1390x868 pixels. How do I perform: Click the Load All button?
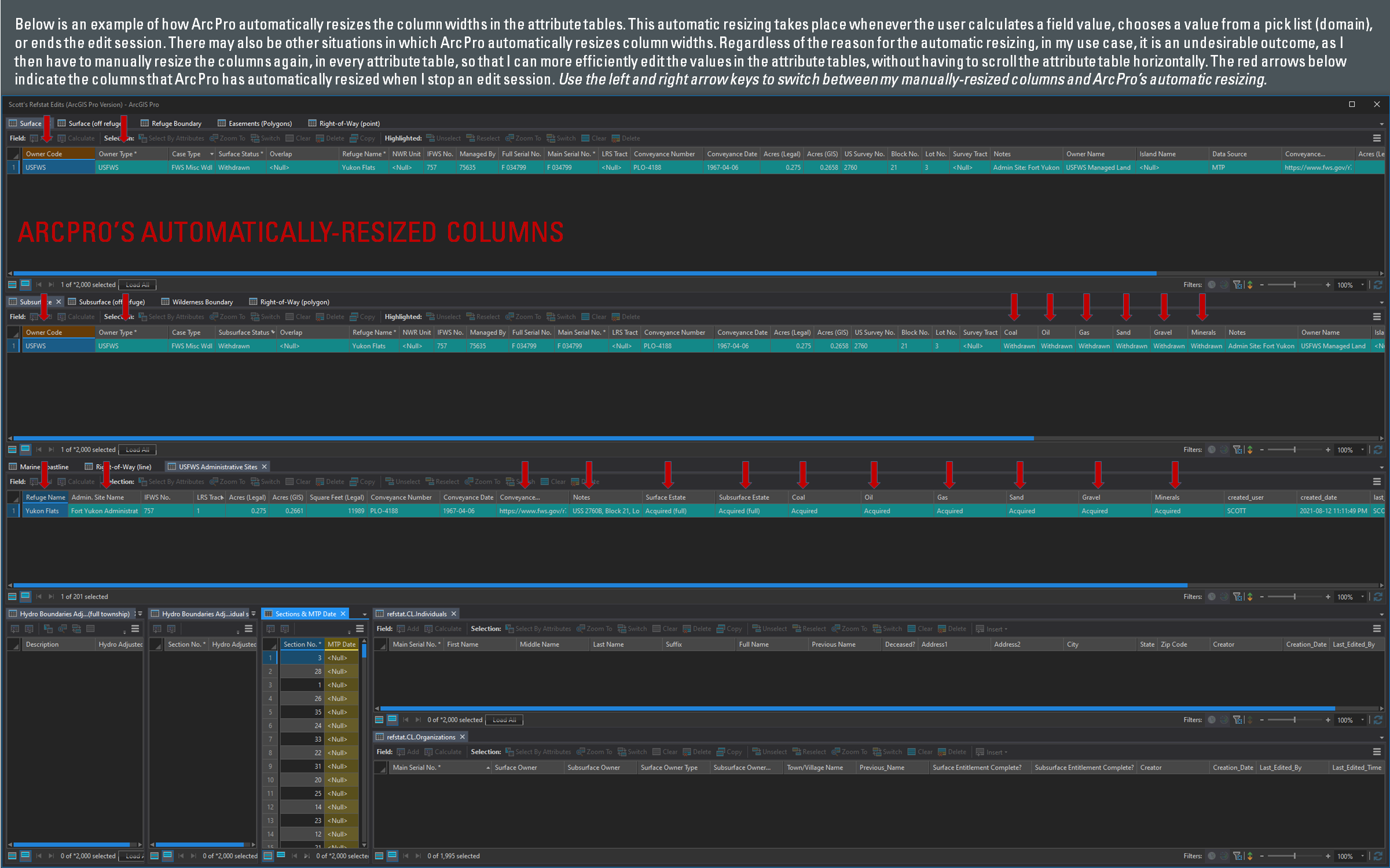[137, 284]
